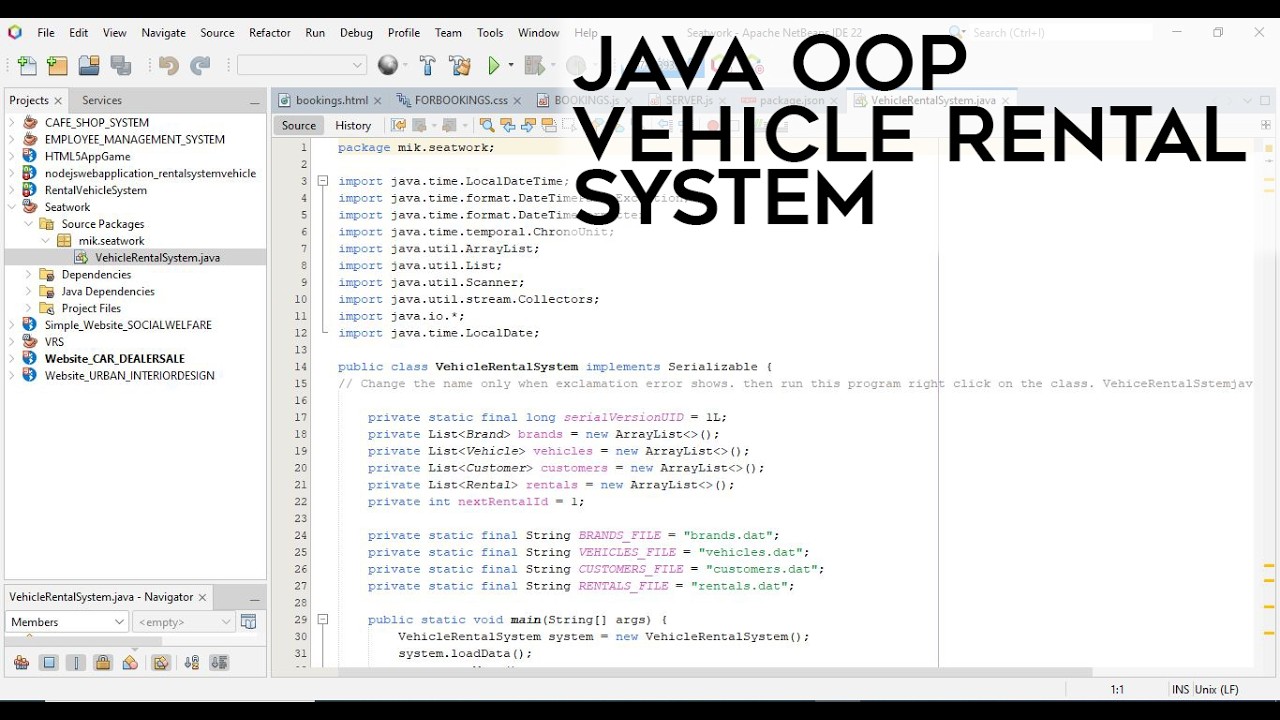
Task: Toggle Show Fields filter in Navigator
Action: click(48, 662)
